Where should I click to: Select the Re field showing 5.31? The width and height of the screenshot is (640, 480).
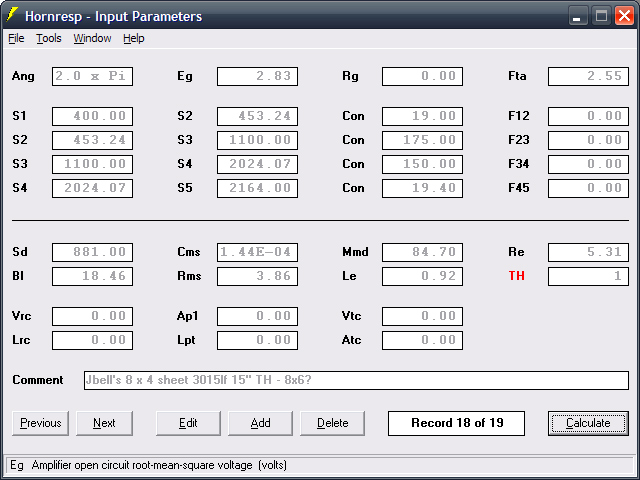(x=588, y=252)
